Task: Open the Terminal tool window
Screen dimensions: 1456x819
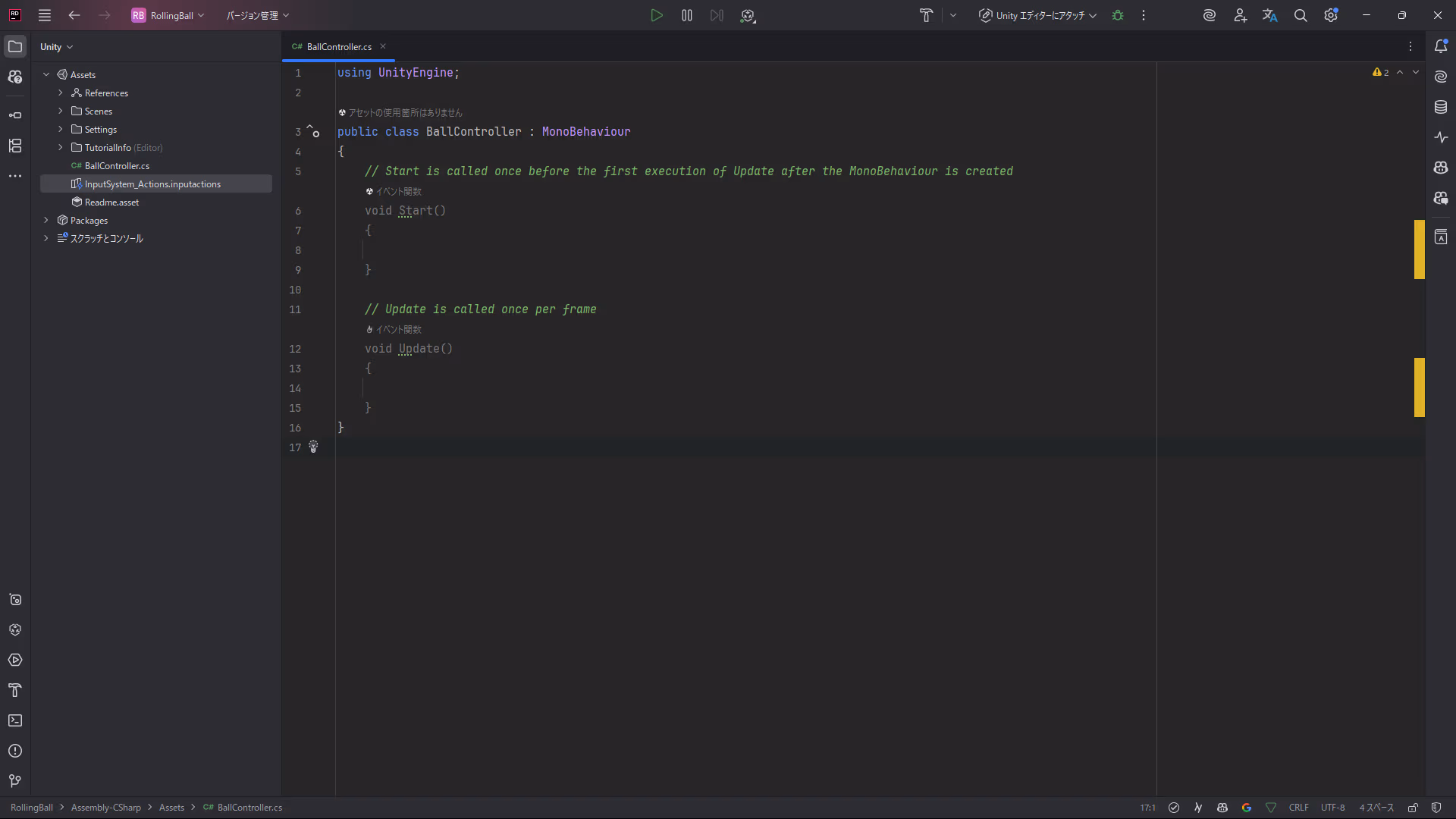Action: [x=15, y=720]
